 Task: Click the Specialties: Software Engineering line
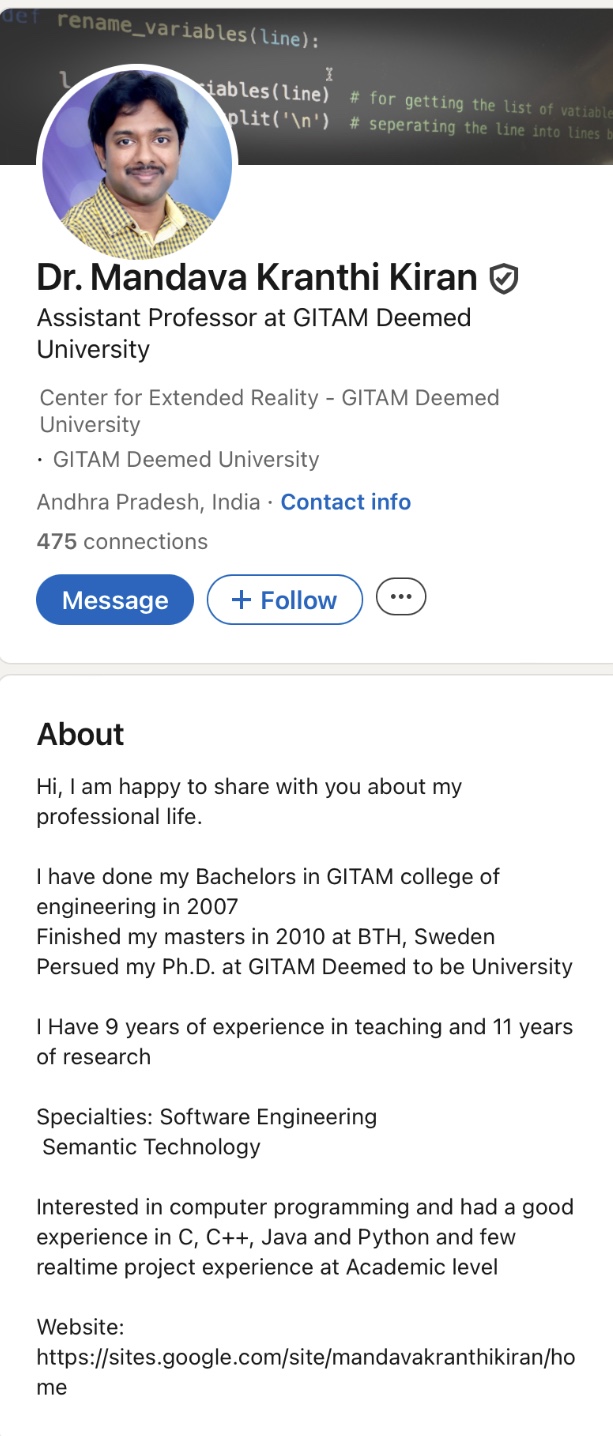[207, 1117]
